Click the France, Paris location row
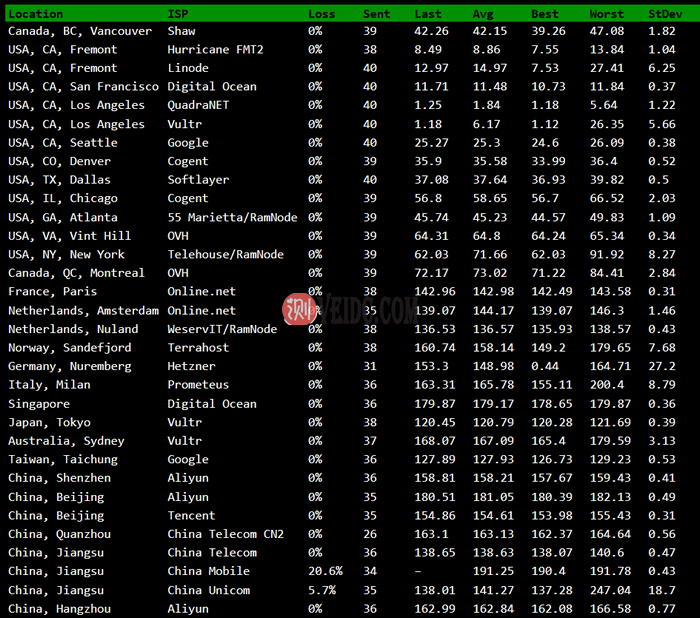Image resolution: width=700 pixels, height=618 pixels. 52,291
